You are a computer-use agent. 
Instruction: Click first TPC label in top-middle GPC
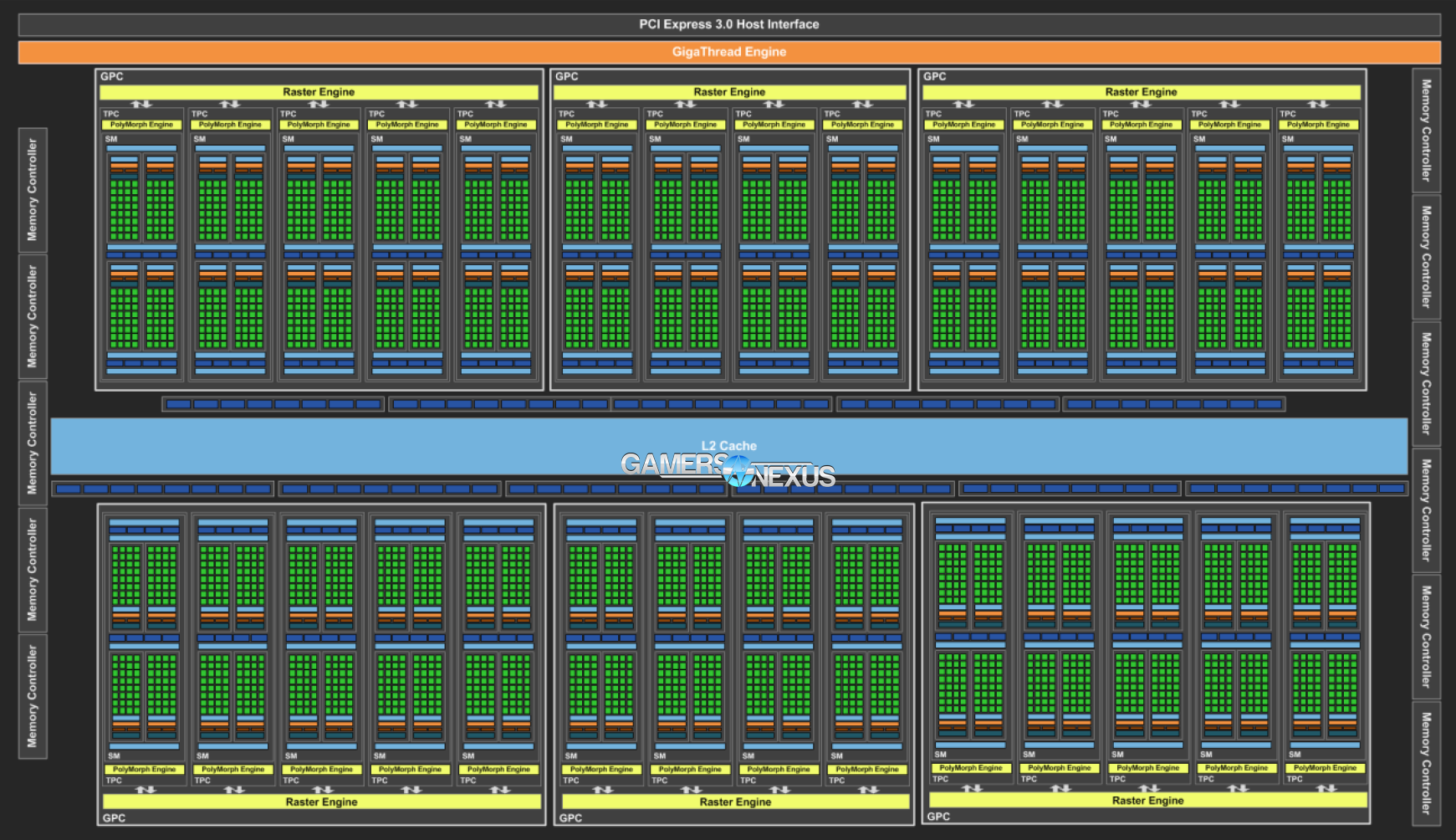coord(566,114)
